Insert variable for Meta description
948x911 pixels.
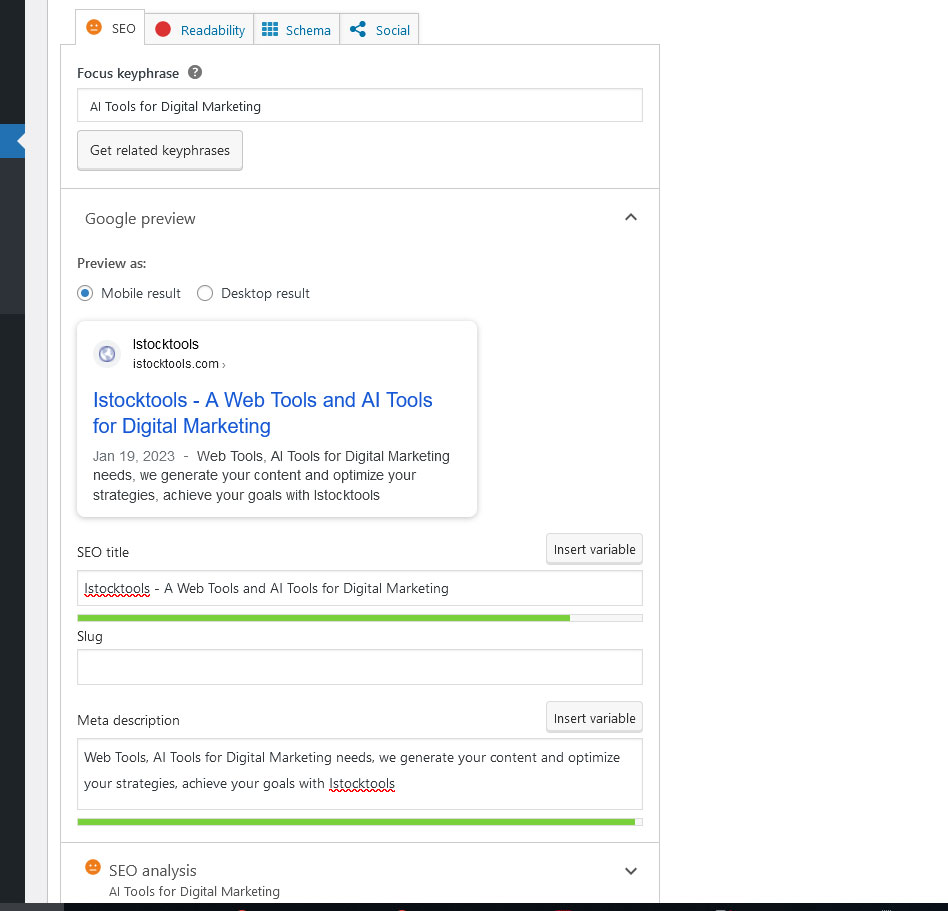click(594, 718)
